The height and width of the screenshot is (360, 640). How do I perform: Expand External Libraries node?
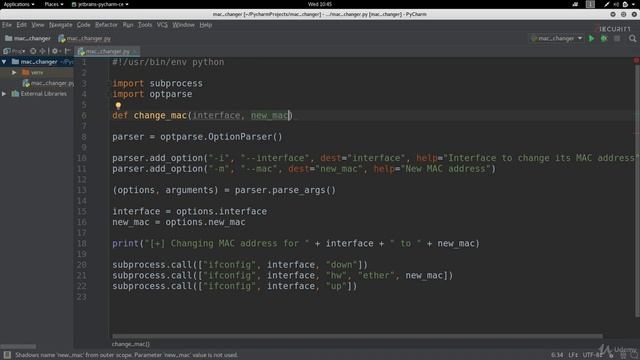pyautogui.click(x=4, y=93)
